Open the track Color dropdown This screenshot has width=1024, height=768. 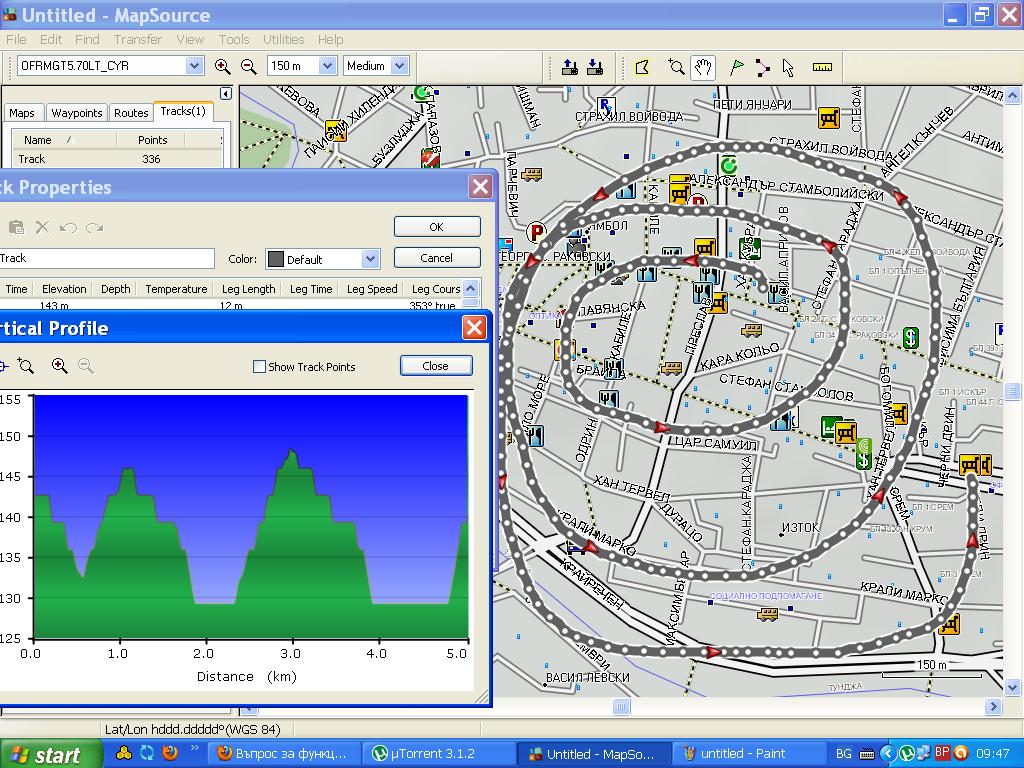click(370, 259)
